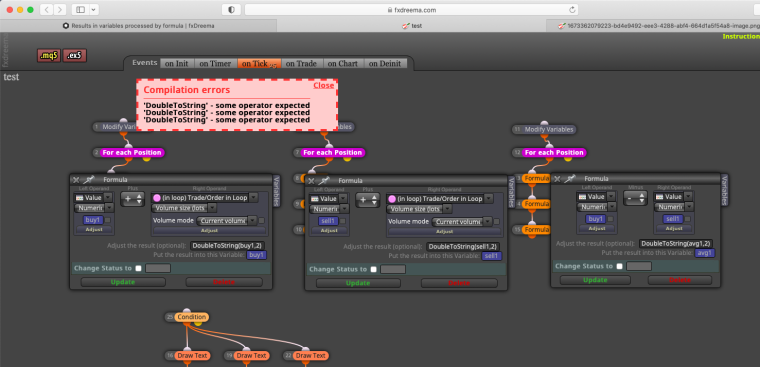
Task: Open the privacy report shield icon
Action: click(x=231, y=10)
